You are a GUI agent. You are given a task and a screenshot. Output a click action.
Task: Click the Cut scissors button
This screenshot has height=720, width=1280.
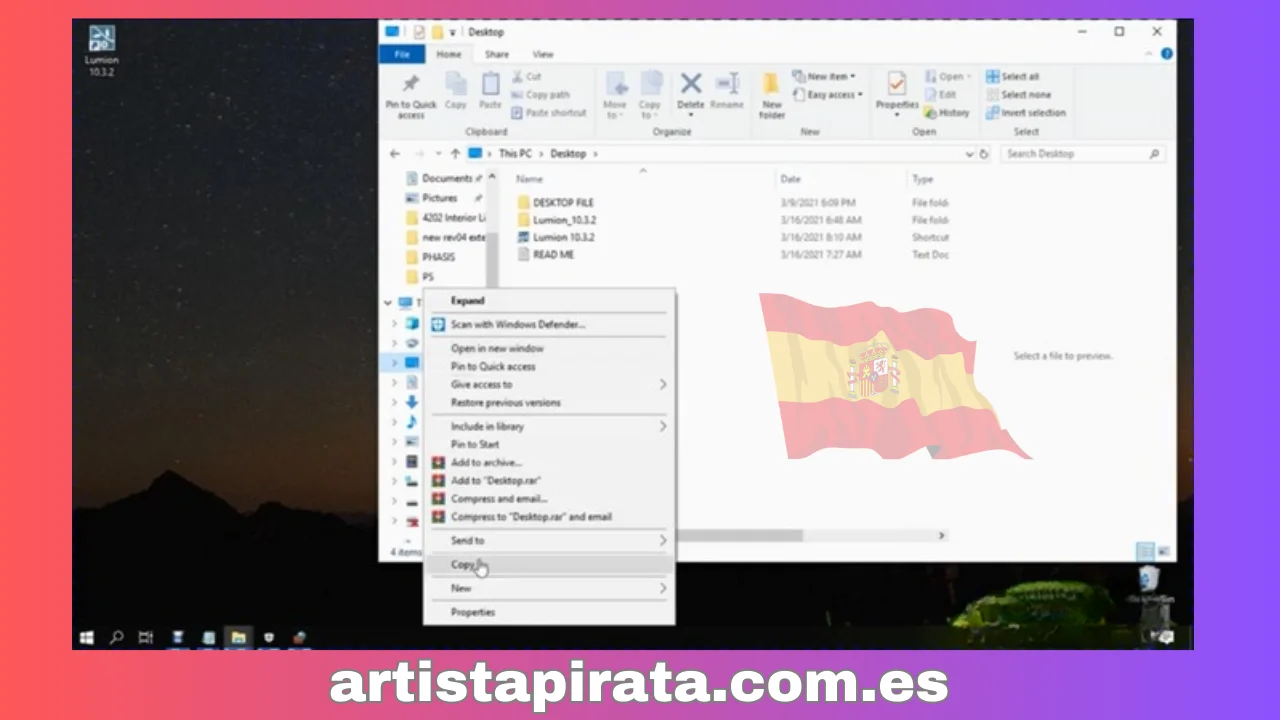tap(526, 77)
